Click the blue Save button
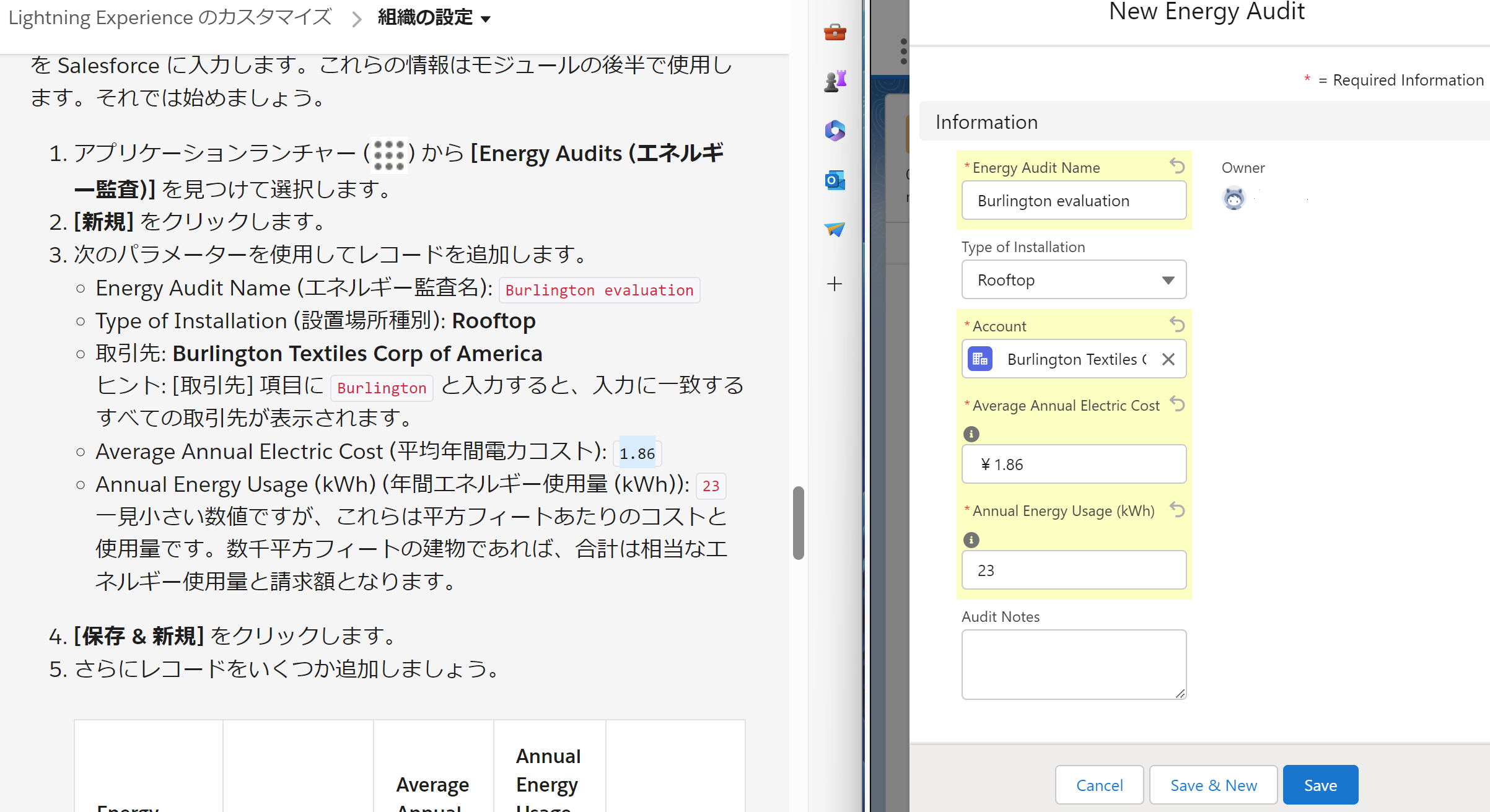The width and height of the screenshot is (1490, 812). [x=1320, y=785]
